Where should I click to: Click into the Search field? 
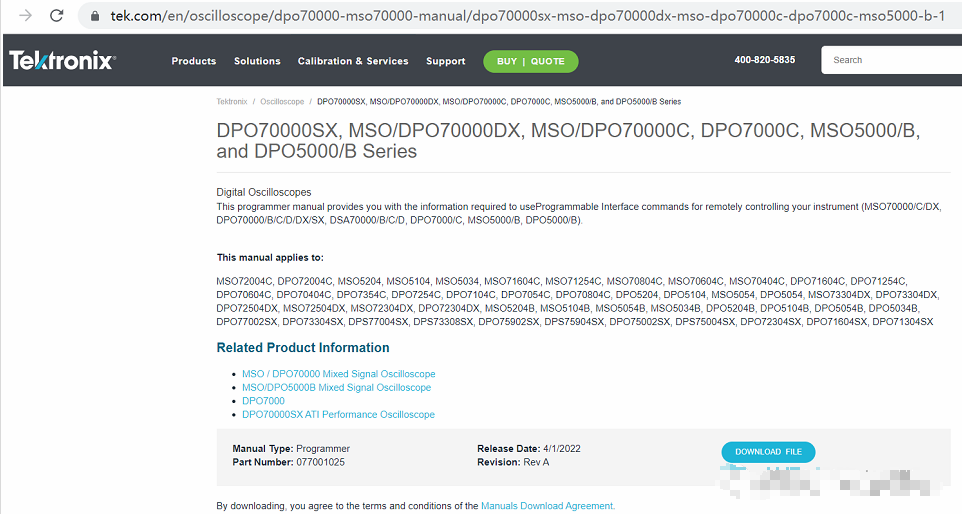pyautogui.click(x=891, y=60)
